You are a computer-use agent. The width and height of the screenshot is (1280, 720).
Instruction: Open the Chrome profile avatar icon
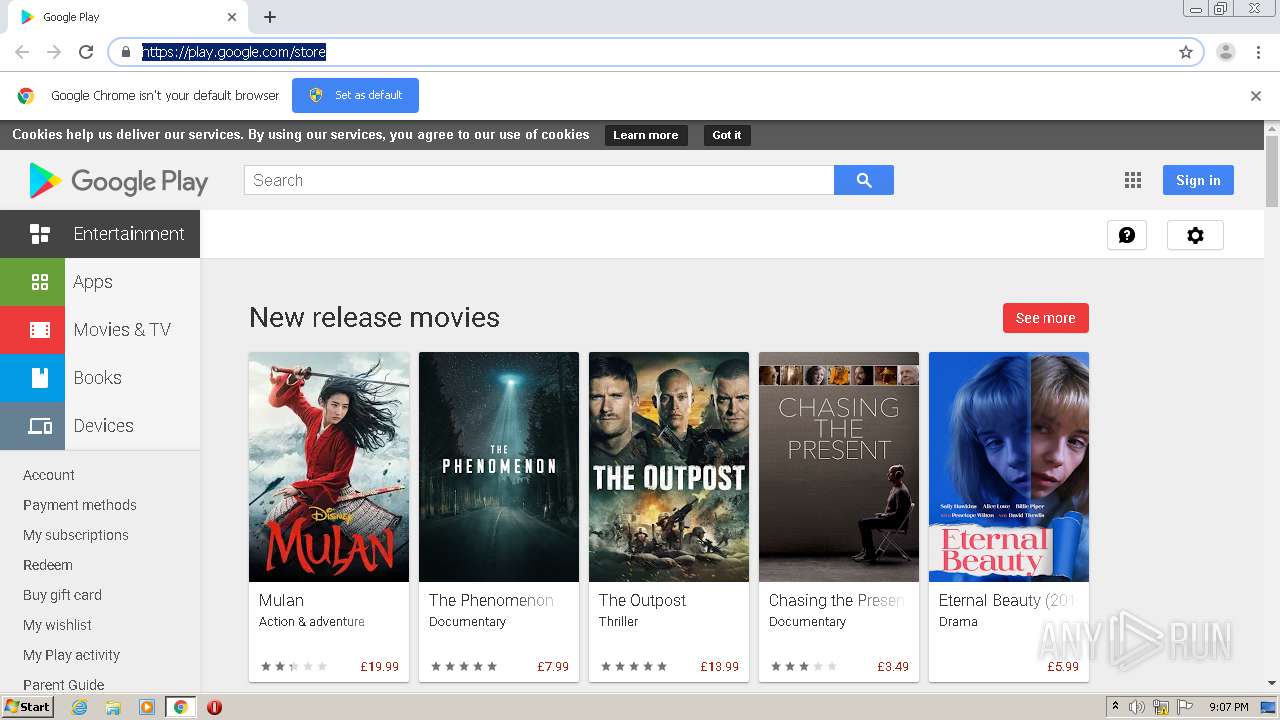pos(1225,52)
